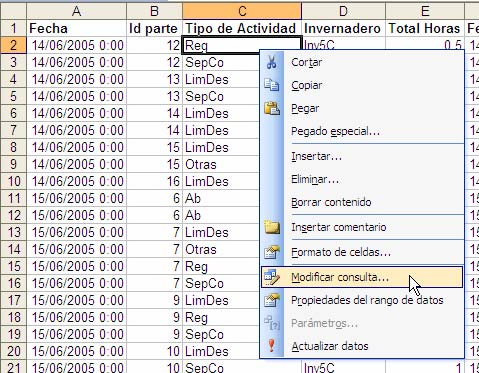Click the Modificar consulta pencil icon

coord(272,277)
